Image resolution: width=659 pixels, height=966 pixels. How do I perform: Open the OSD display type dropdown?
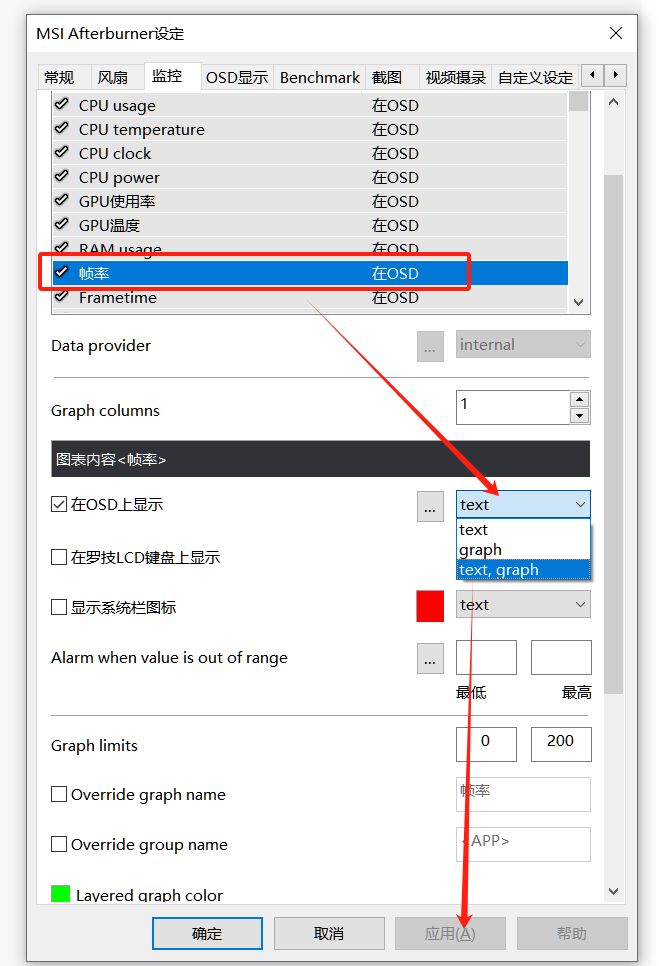pyautogui.click(x=523, y=505)
